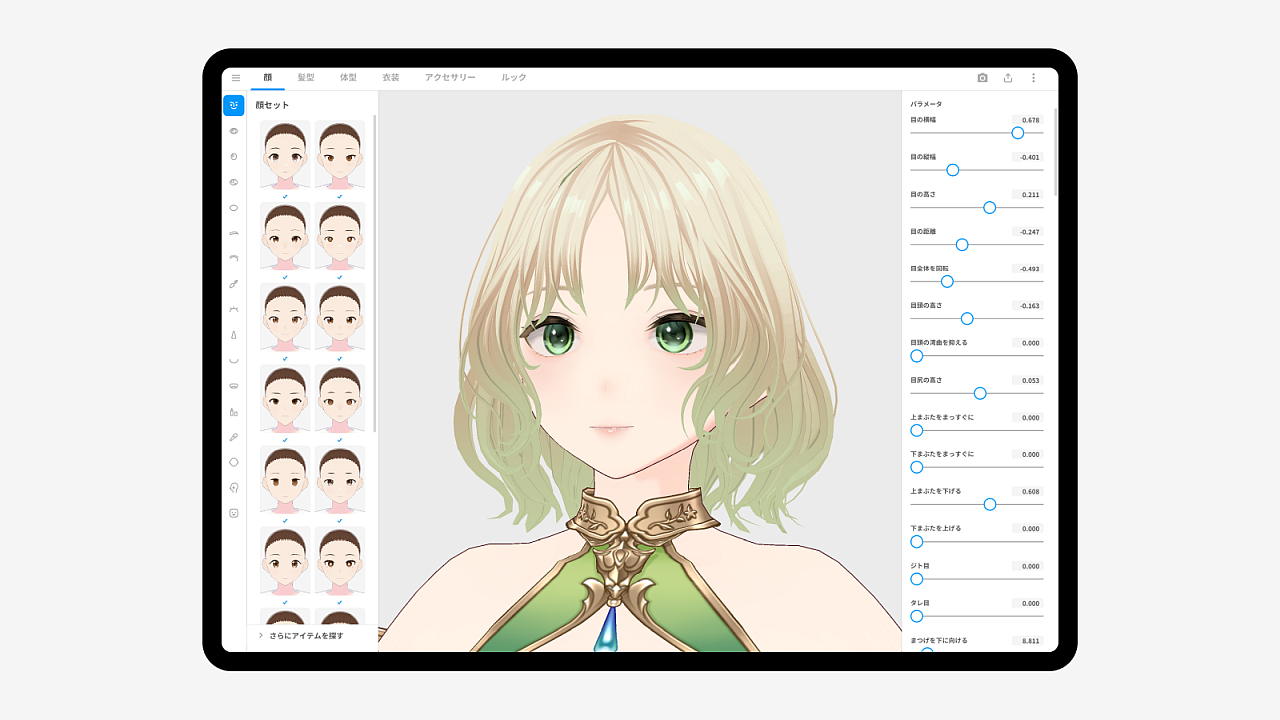The height and width of the screenshot is (720, 1280).
Task: Open the share/export icon
Action: 1008,77
